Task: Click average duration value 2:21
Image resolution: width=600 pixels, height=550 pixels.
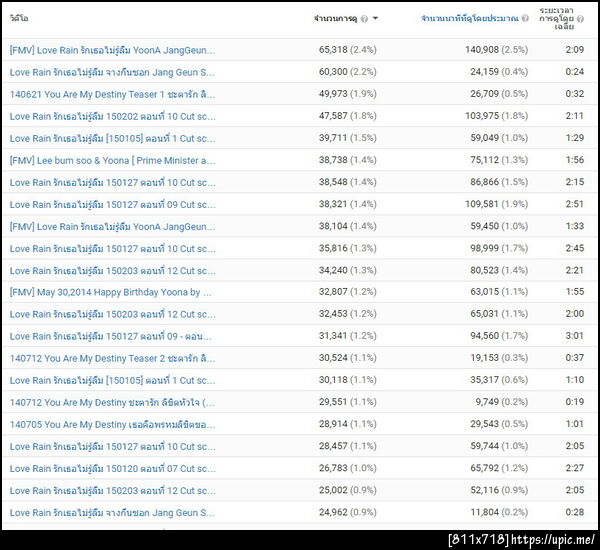Action: 575,270
